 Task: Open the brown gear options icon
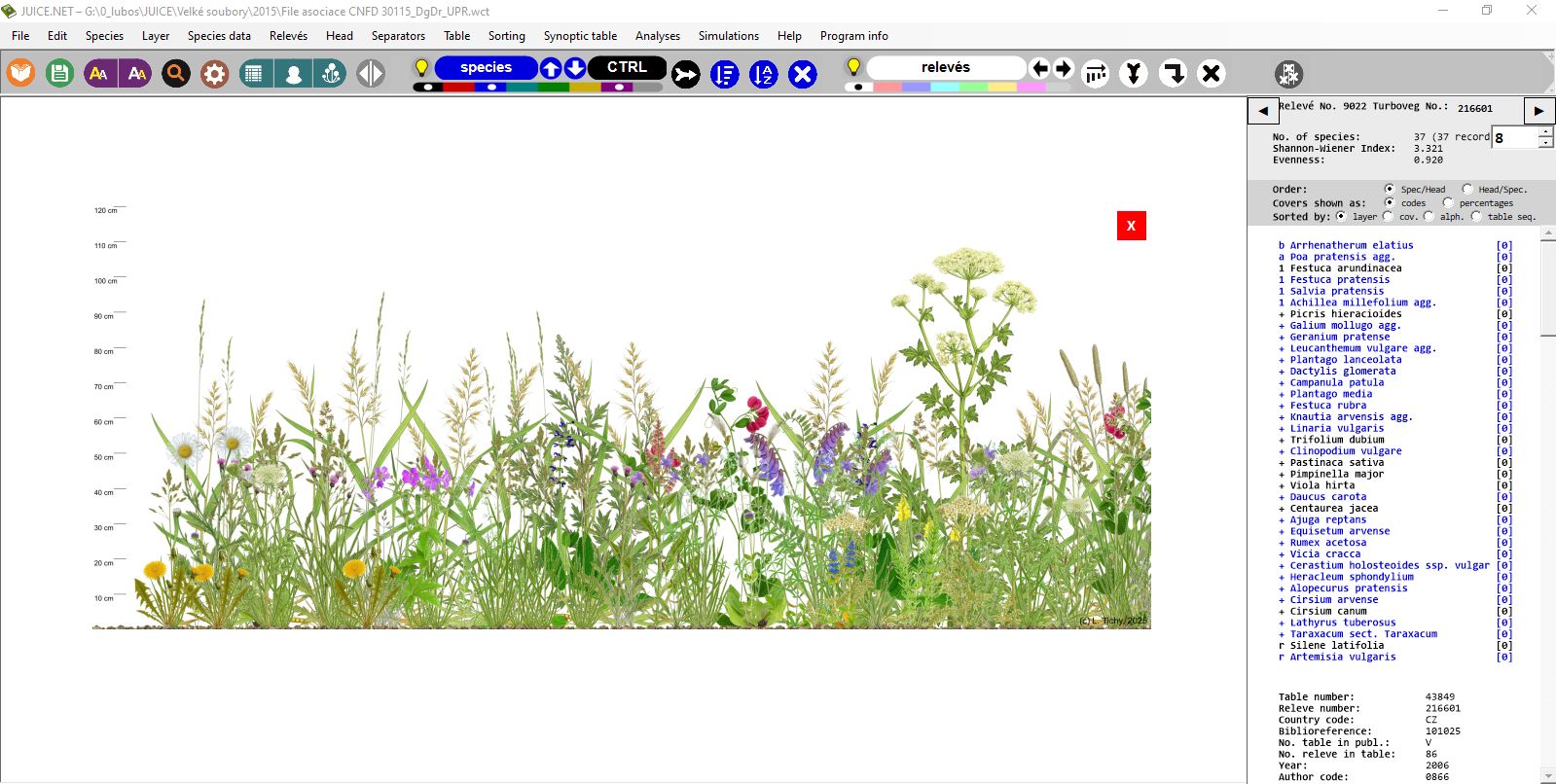[215, 73]
